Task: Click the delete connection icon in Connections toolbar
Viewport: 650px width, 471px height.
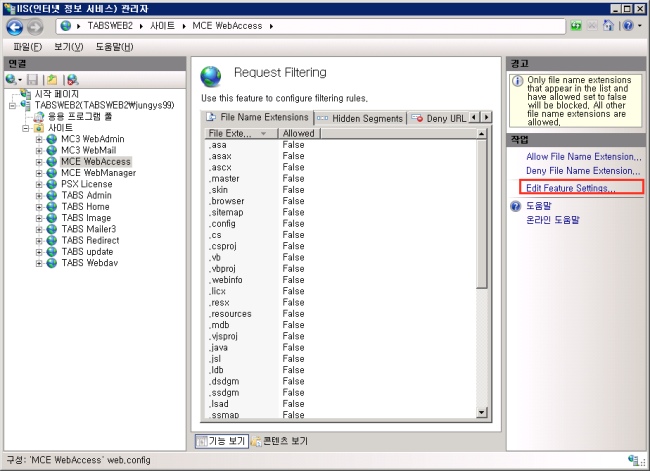Action: (73, 79)
